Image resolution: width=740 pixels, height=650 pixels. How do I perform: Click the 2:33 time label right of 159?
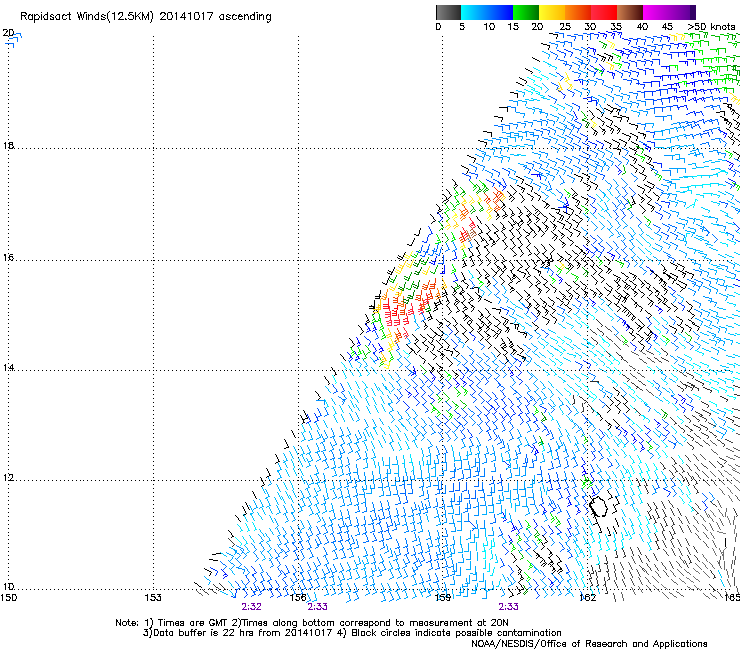508,607
